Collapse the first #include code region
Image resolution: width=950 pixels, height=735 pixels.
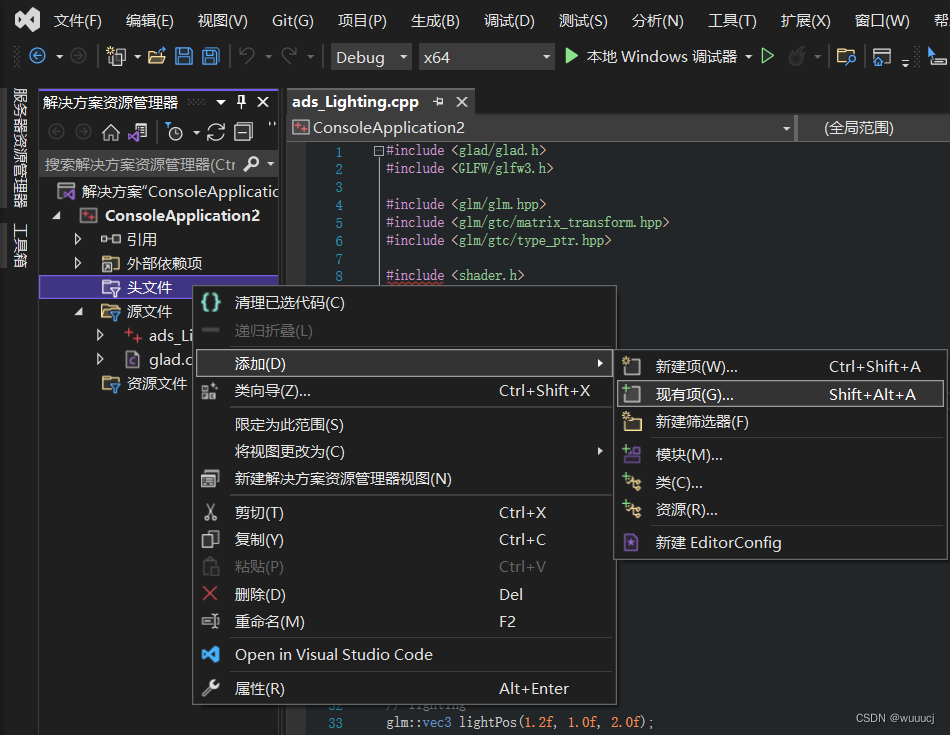379,151
